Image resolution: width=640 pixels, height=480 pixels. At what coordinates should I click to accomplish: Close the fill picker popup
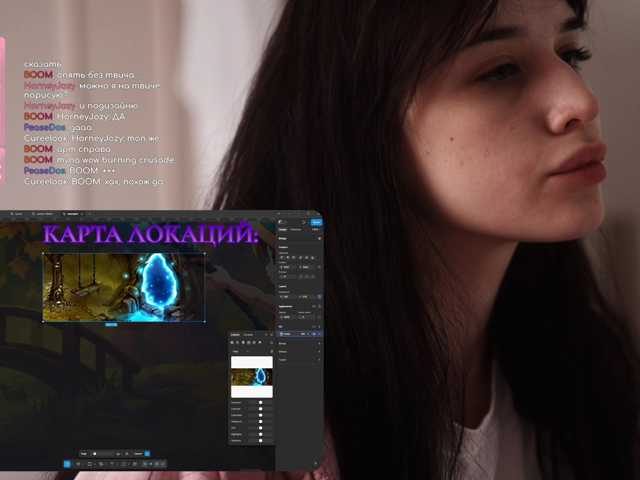click(271, 335)
